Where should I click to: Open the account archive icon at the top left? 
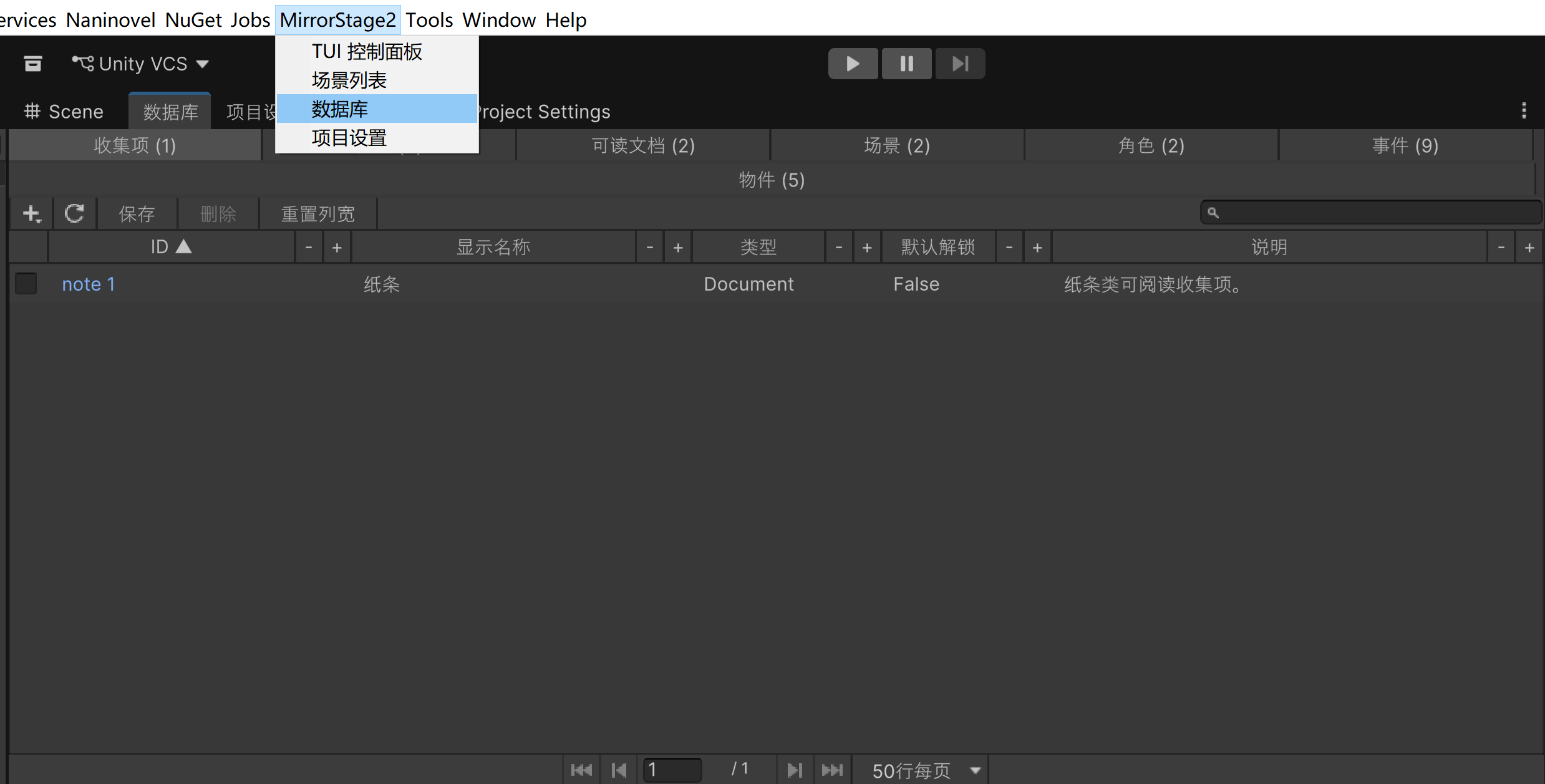click(x=33, y=64)
